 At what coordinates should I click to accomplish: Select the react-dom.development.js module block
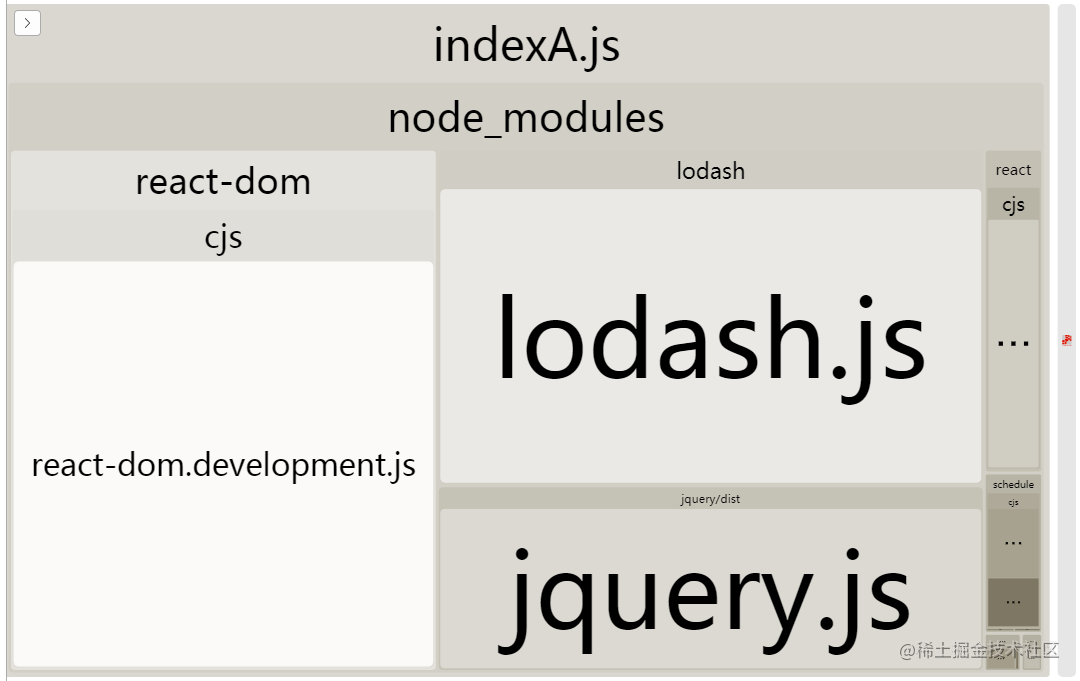tap(223, 464)
